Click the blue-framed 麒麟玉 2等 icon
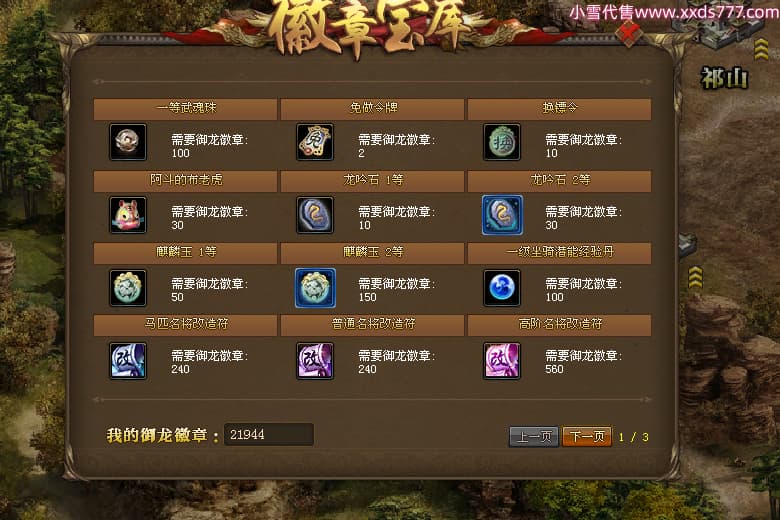Screen dimensions: 780x520 (315, 288)
